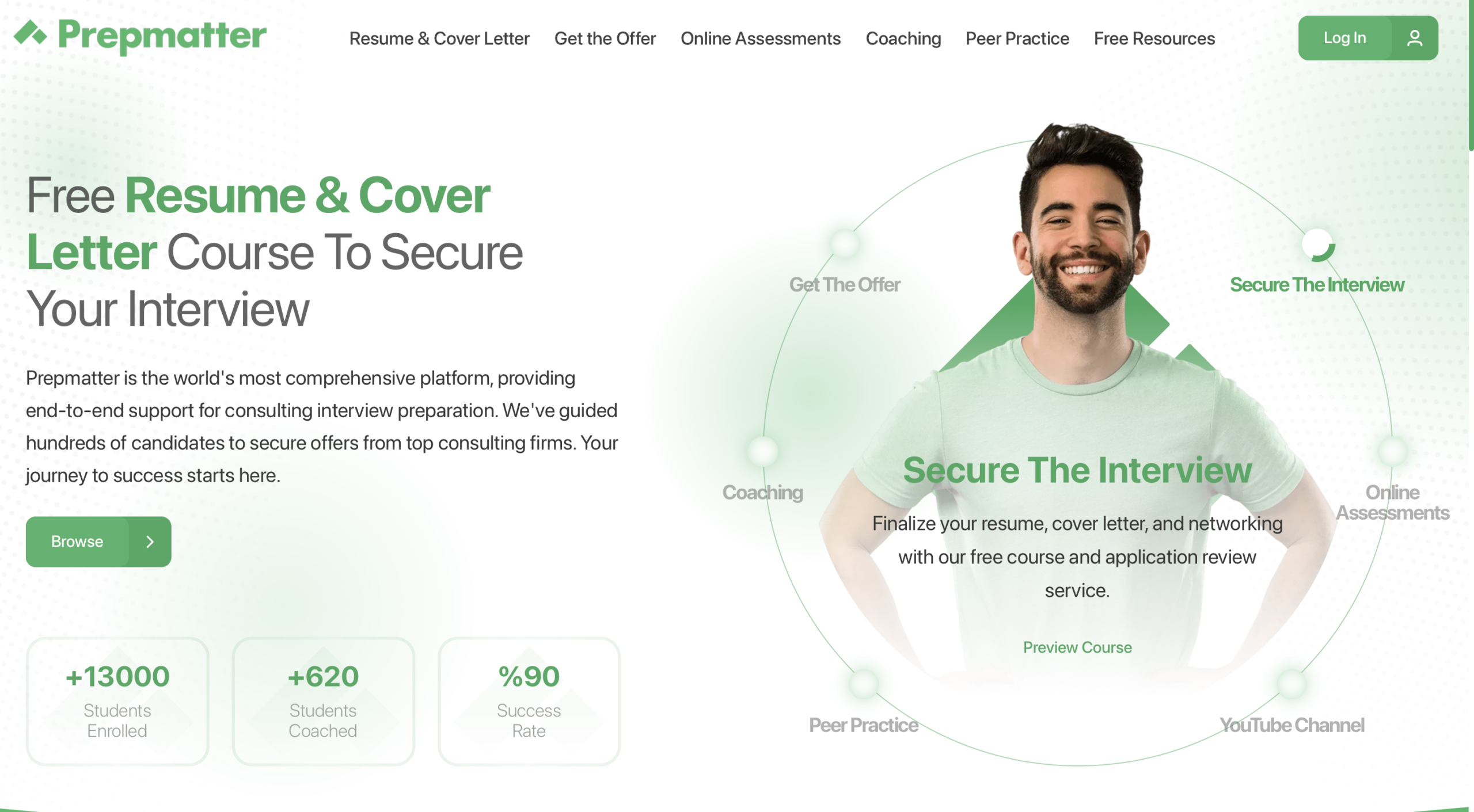Click the Browse button
The image size is (1474, 812).
(x=98, y=542)
